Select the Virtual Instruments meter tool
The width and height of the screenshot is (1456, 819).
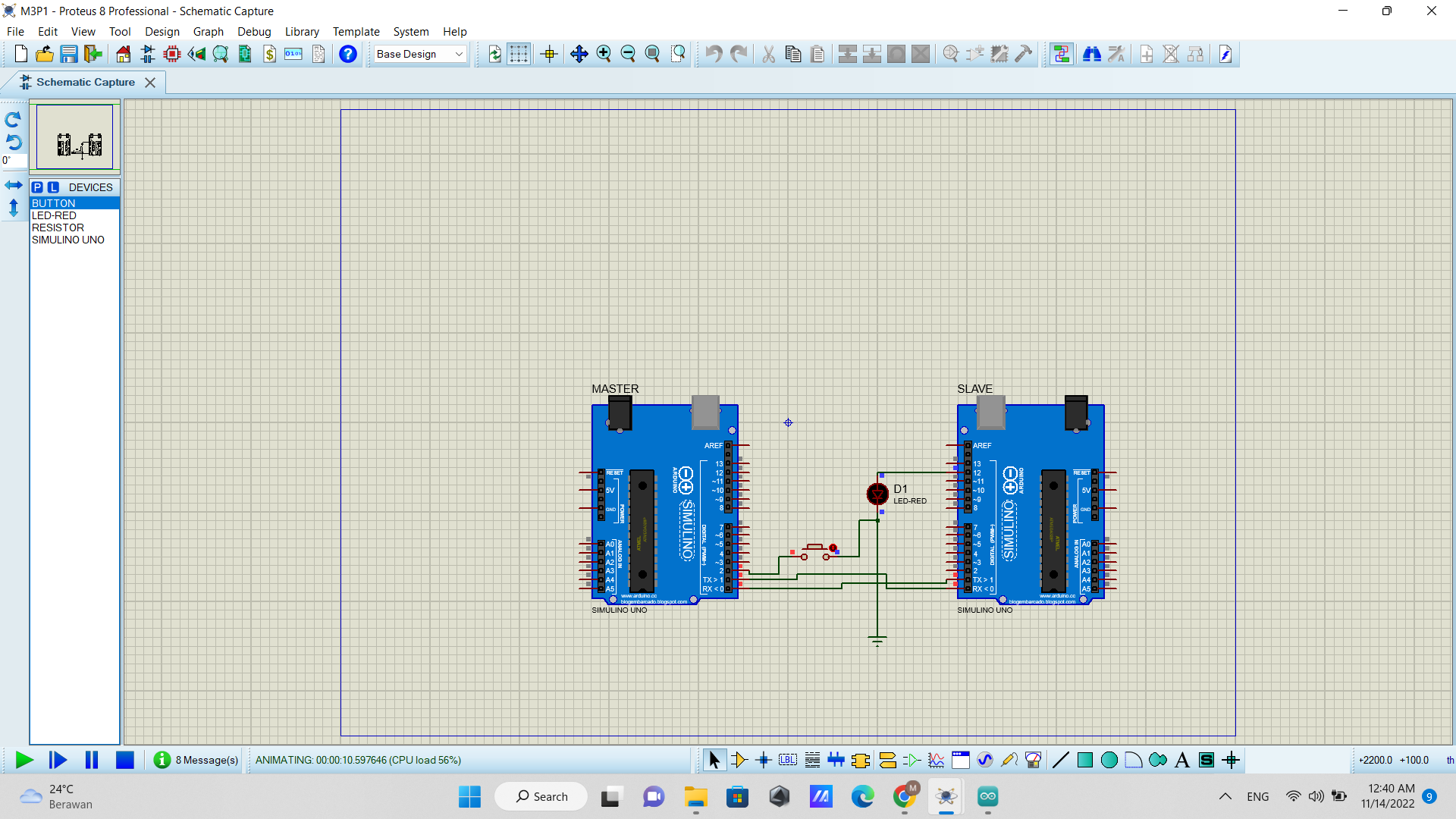point(1033,760)
